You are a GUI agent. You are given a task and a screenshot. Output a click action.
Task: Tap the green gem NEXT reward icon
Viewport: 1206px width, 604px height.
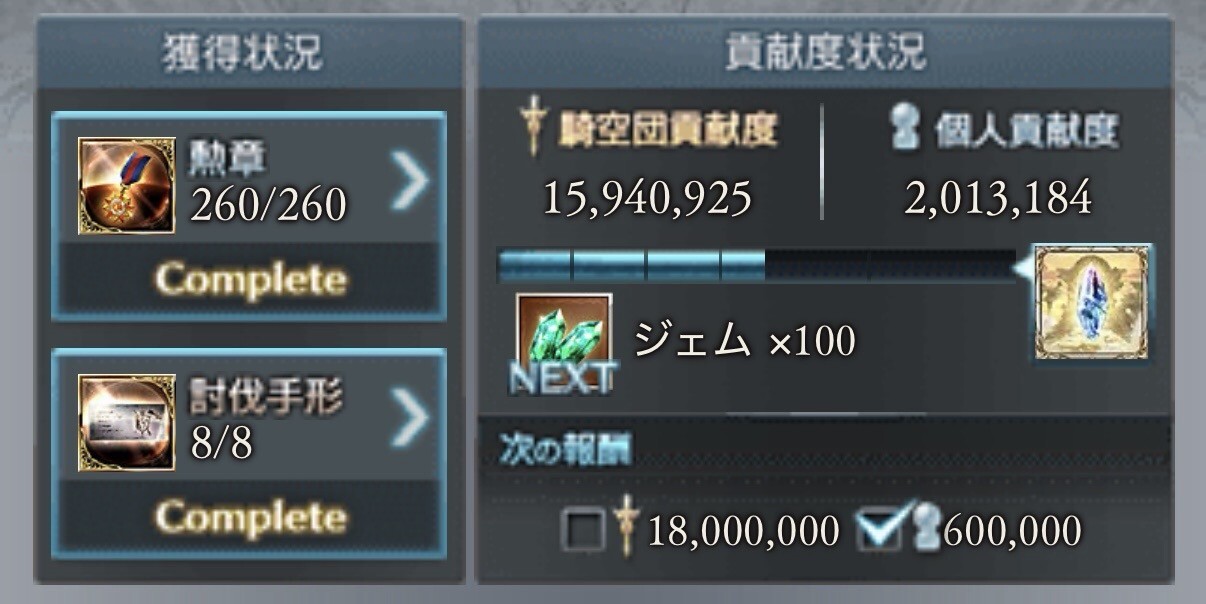[564, 342]
